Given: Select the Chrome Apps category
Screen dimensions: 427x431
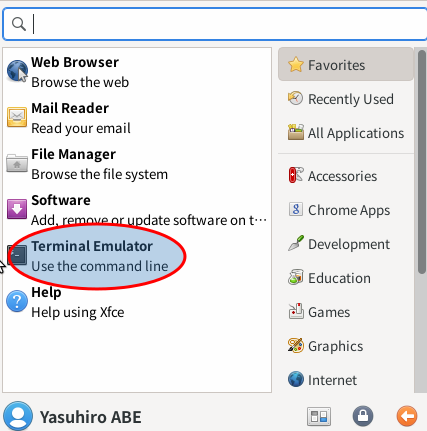Looking at the screenshot, I should coord(346,210).
